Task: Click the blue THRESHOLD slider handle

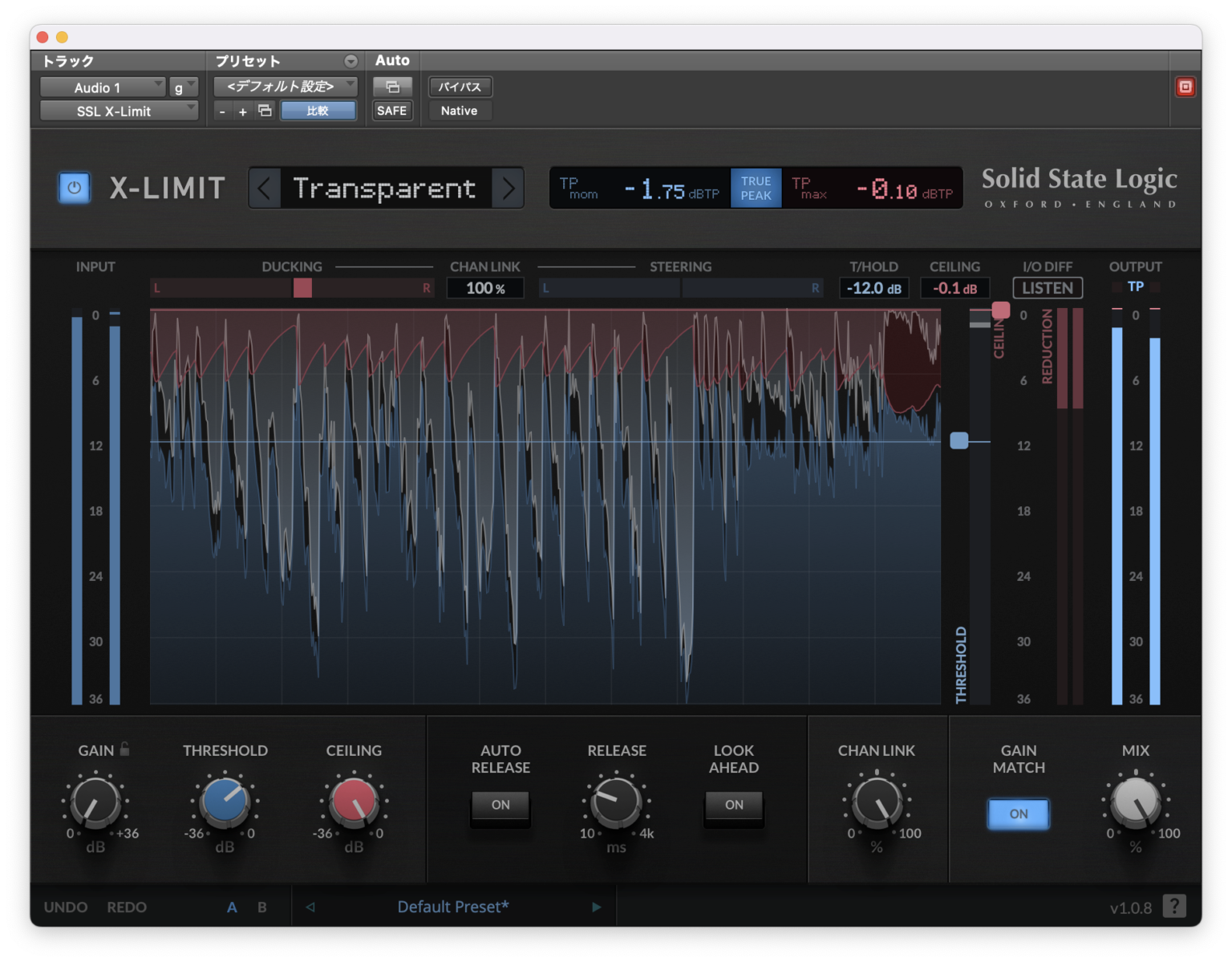Action: (x=959, y=440)
